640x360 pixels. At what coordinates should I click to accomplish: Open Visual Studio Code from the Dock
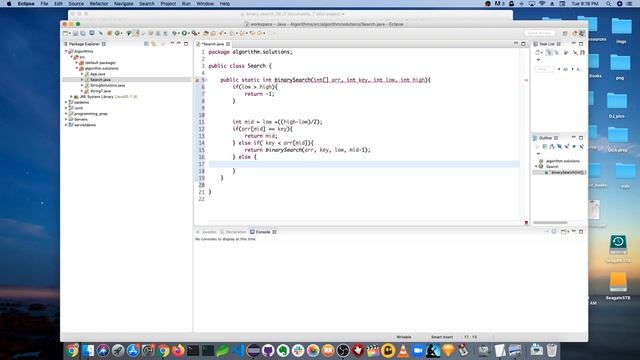click(238, 351)
